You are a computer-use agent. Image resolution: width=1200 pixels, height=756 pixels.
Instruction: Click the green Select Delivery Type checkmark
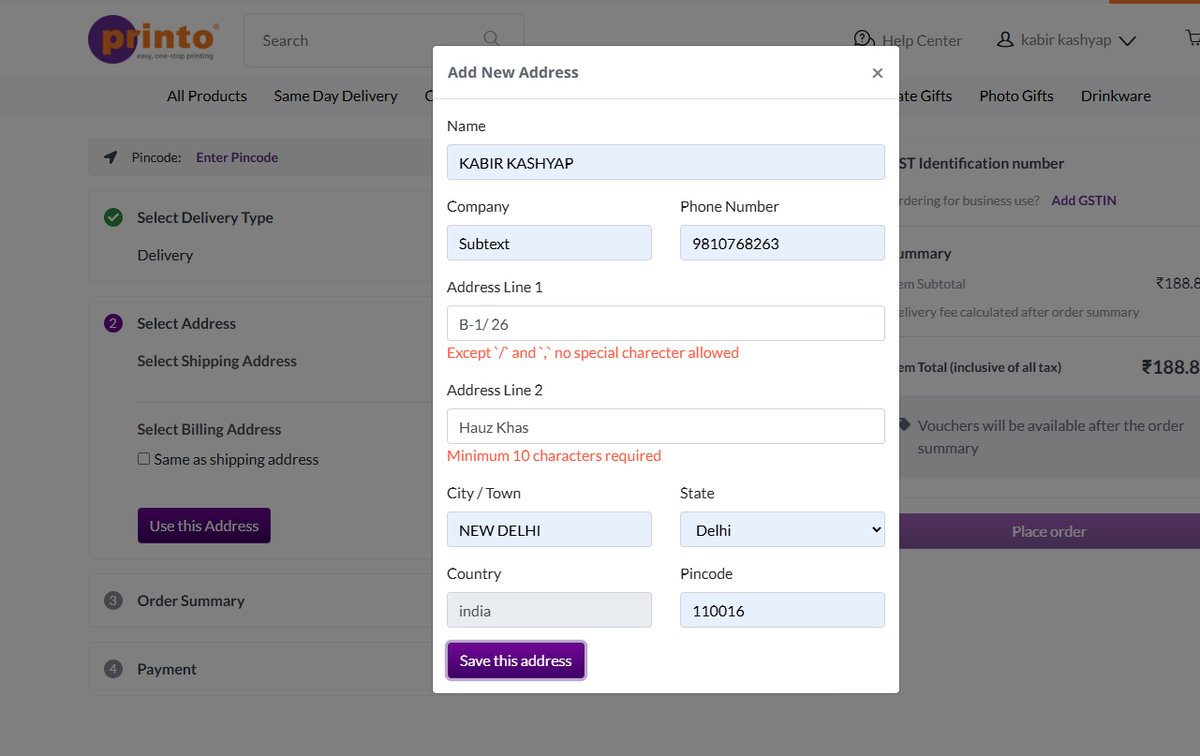click(x=113, y=217)
